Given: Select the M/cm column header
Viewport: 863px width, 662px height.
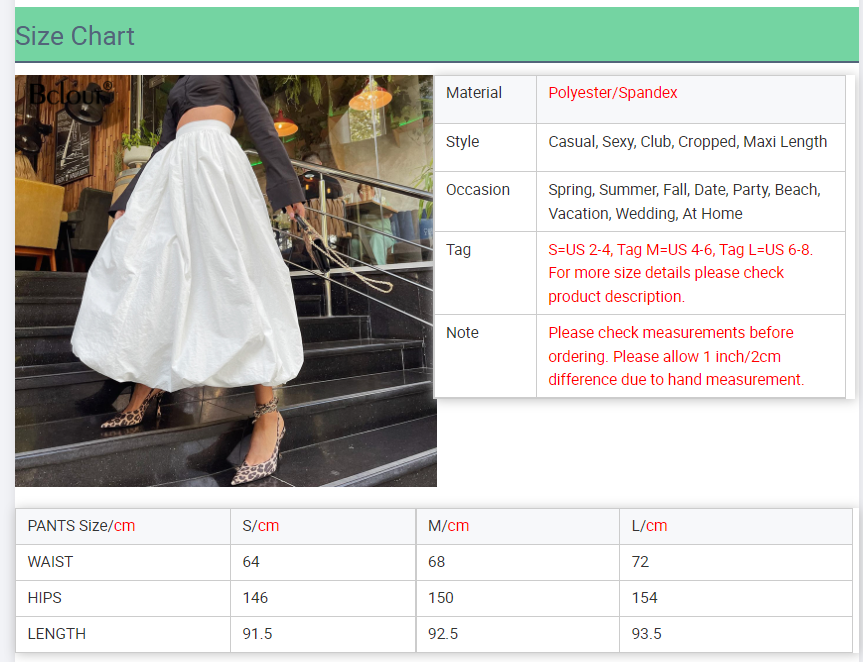Looking at the screenshot, I should pyautogui.click(x=448, y=526).
